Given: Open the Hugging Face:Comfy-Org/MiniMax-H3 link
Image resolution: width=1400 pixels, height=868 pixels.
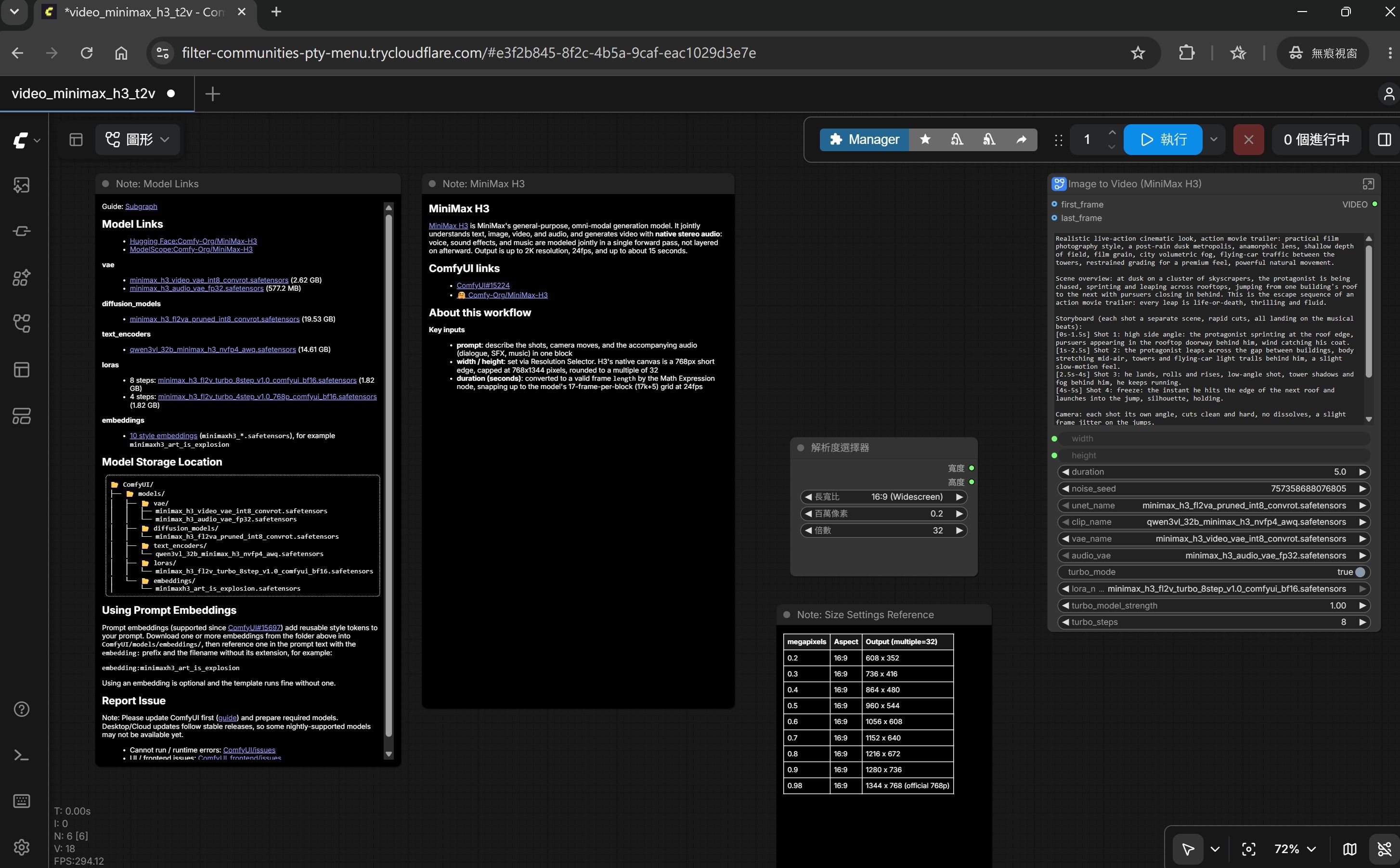Looking at the screenshot, I should (194, 241).
